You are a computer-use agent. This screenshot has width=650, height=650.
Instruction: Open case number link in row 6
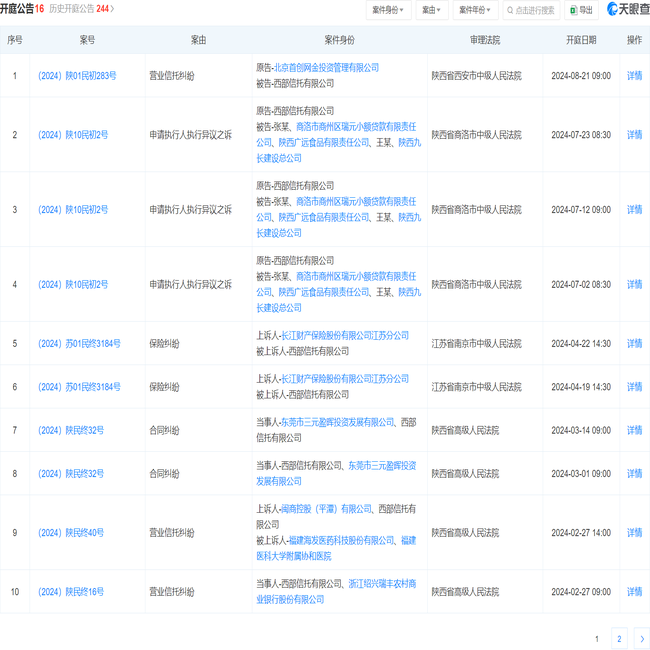[x=79, y=387]
